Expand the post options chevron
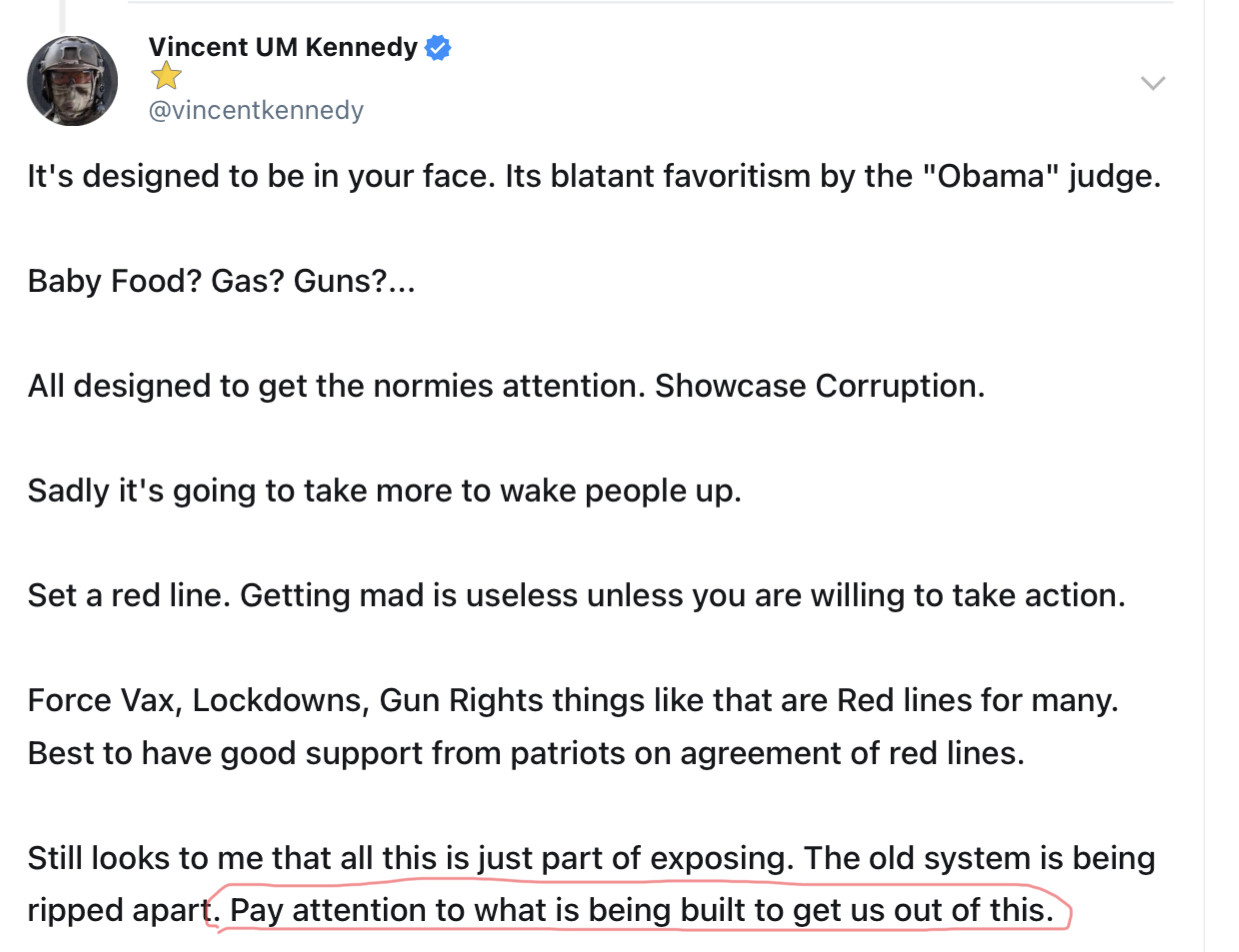The height and width of the screenshot is (952, 1239). point(1153,83)
